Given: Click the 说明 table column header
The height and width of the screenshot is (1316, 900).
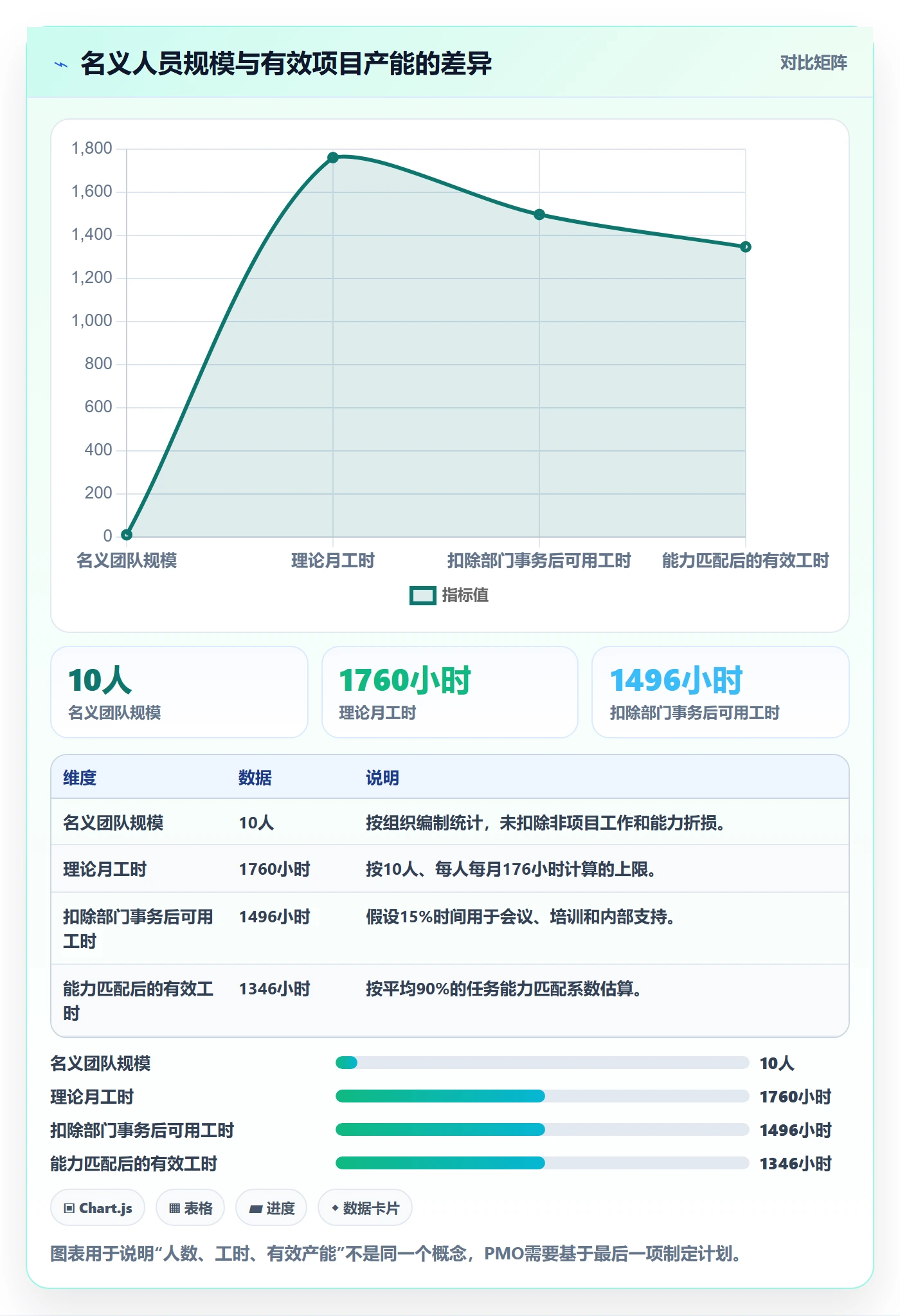Looking at the screenshot, I should coord(382,778).
